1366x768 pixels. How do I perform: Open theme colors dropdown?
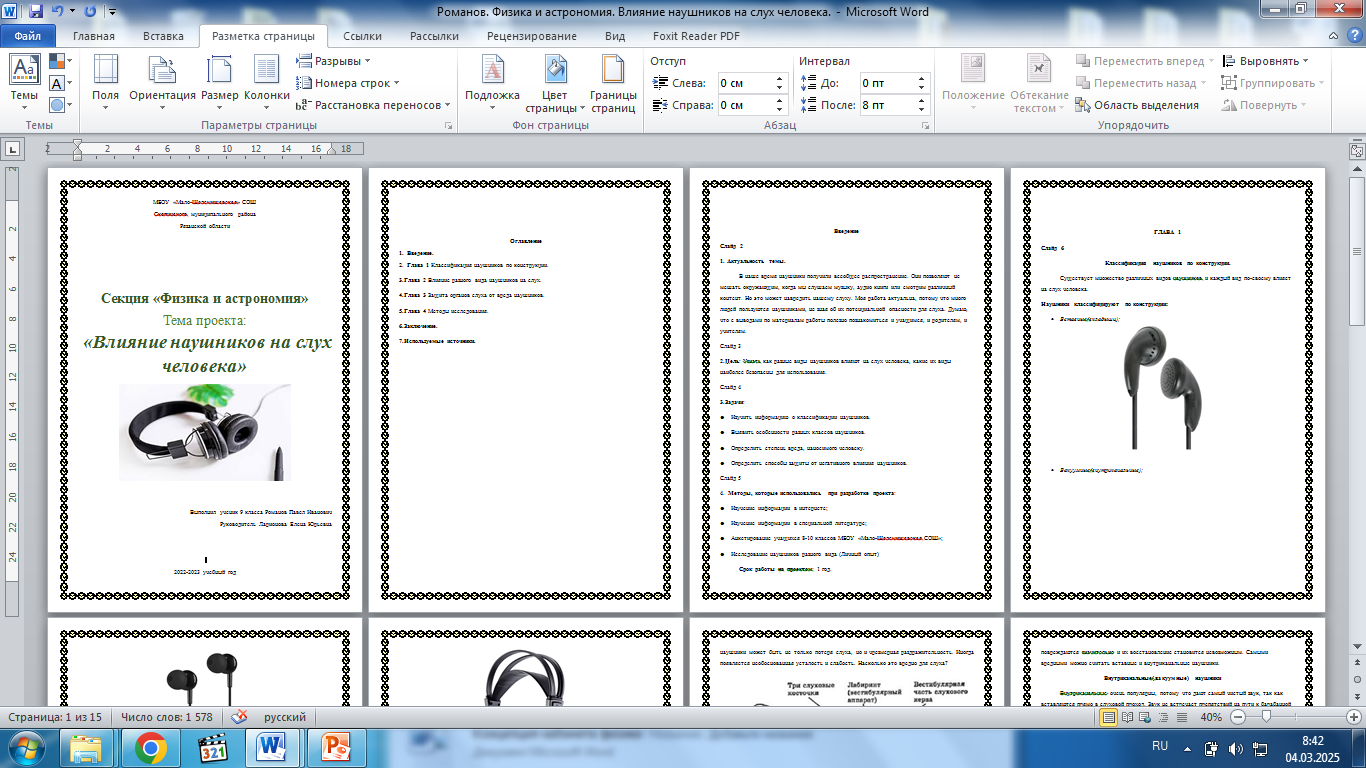(x=59, y=62)
